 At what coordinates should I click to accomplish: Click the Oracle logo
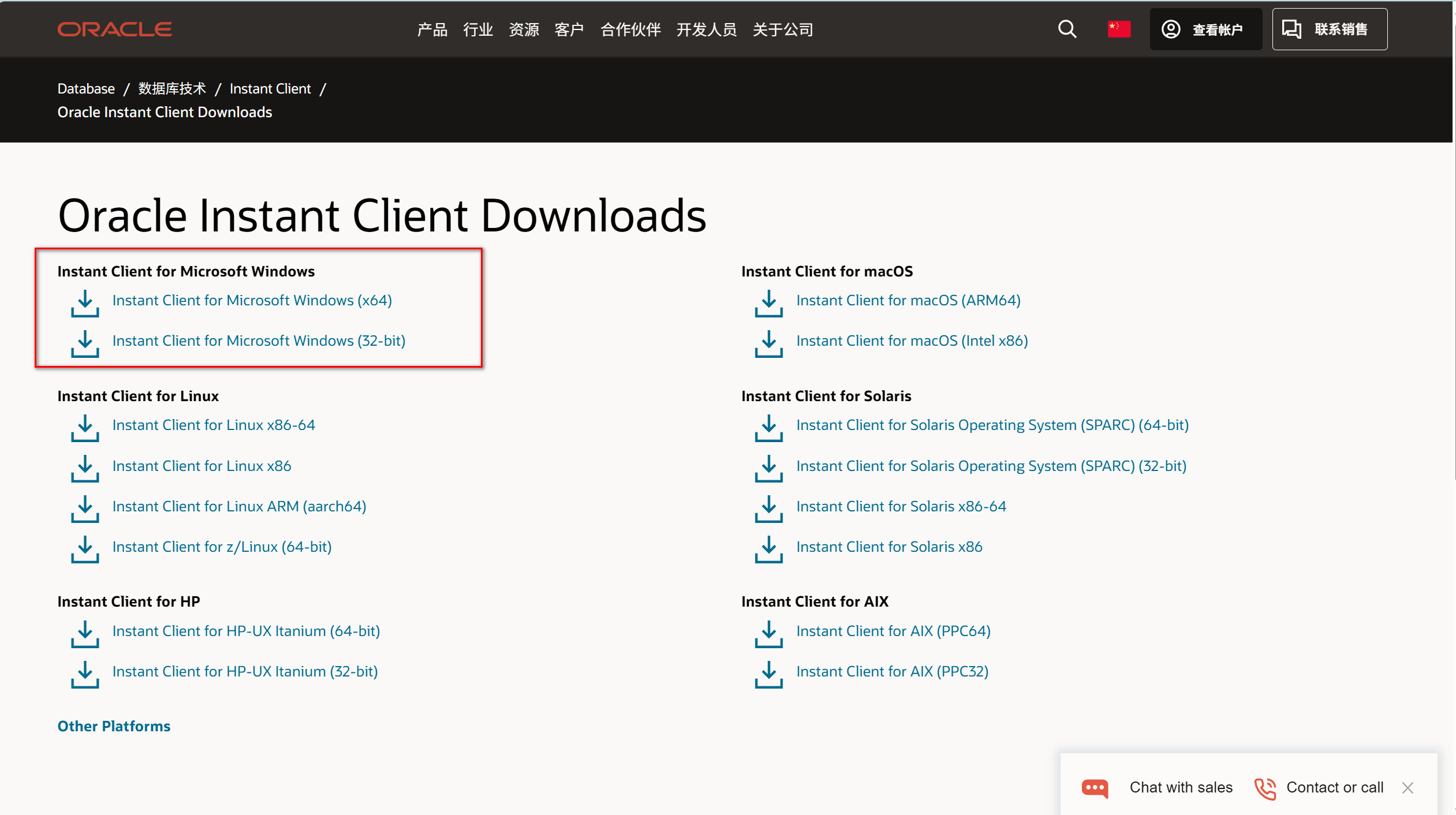point(115,29)
